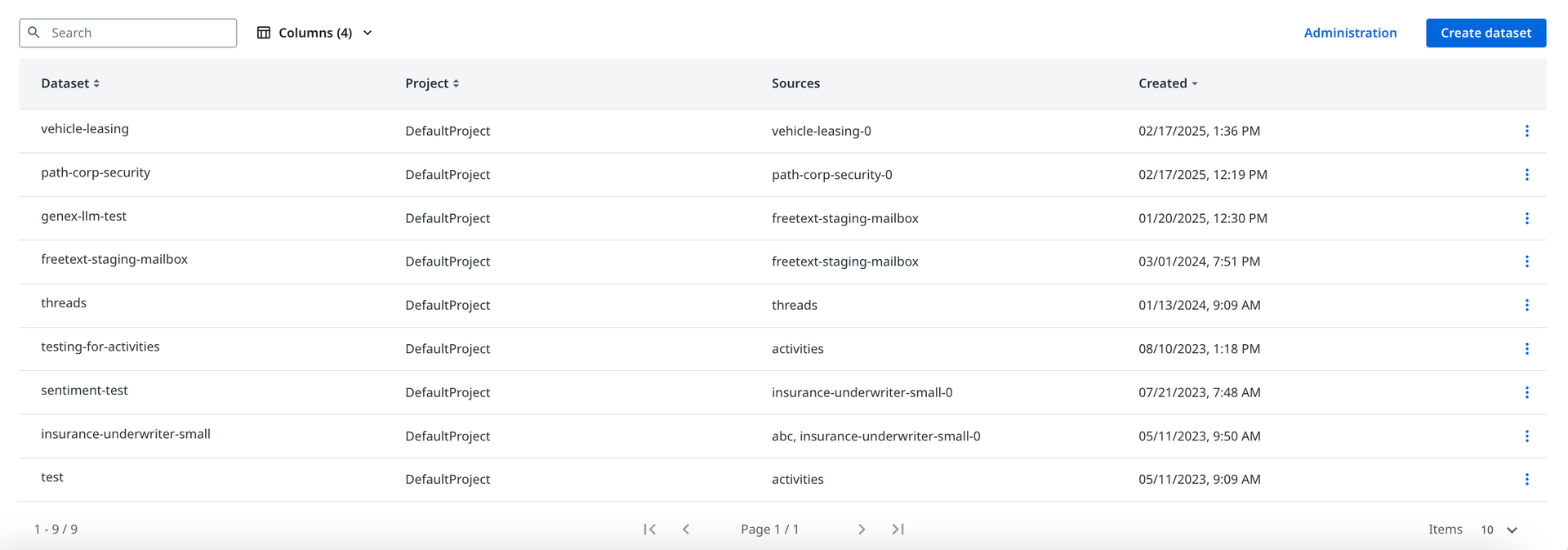The width and height of the screenshot is (1568, 550).
Task: Go to the previous page arrow
Action: tap(686, 530)
